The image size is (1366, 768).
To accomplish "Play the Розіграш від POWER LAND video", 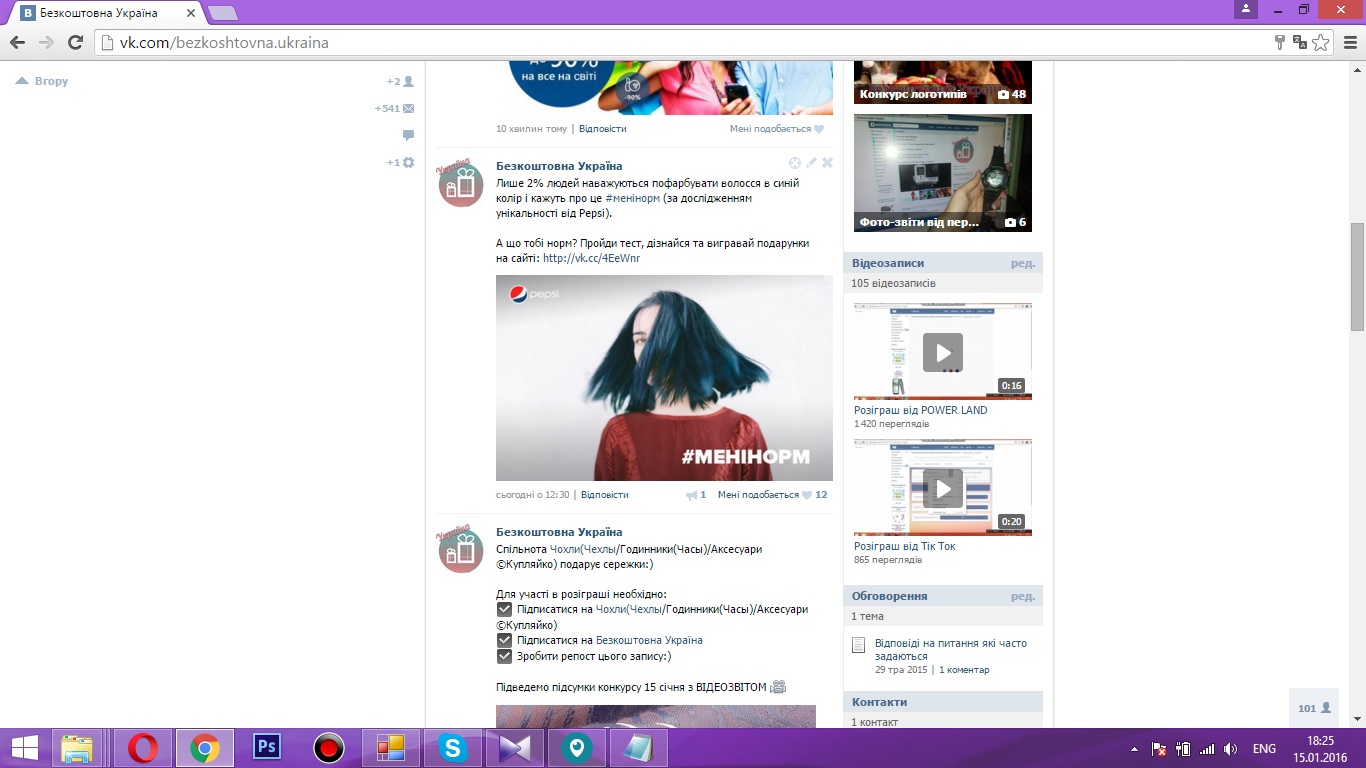I will pyautogui.click(x=942, y=351).
